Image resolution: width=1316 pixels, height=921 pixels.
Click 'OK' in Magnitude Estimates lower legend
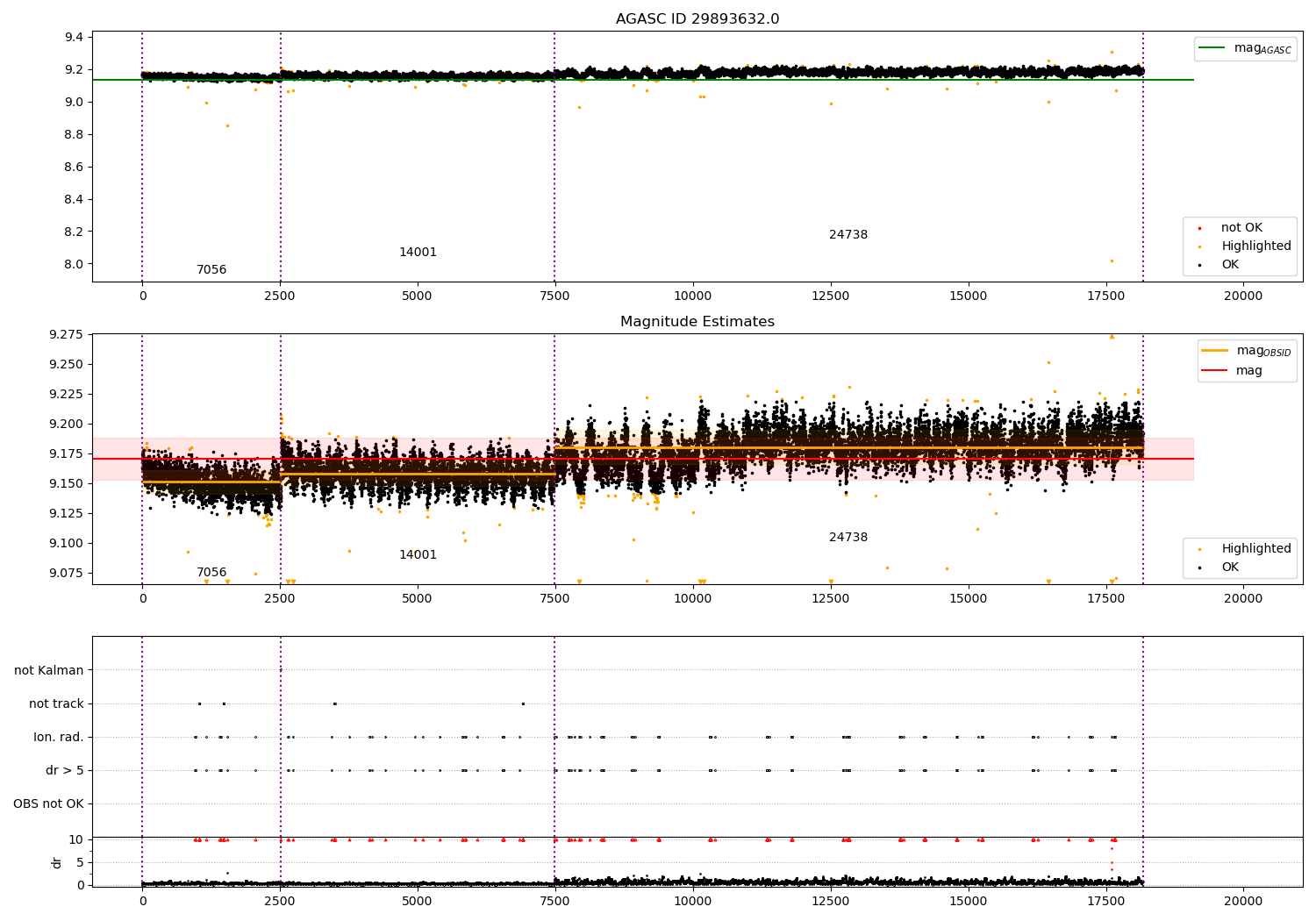pos(1230,568)
